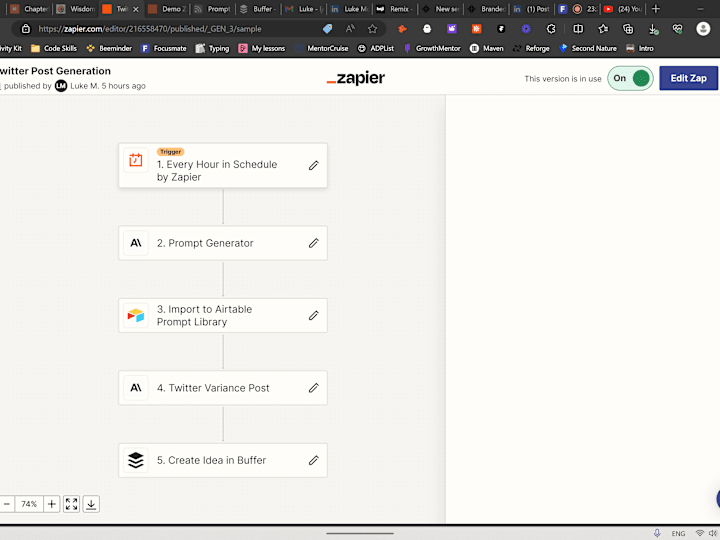The image size is (720, 540).
Task: Download the Zap diagram image
Action: click(91, 504)
